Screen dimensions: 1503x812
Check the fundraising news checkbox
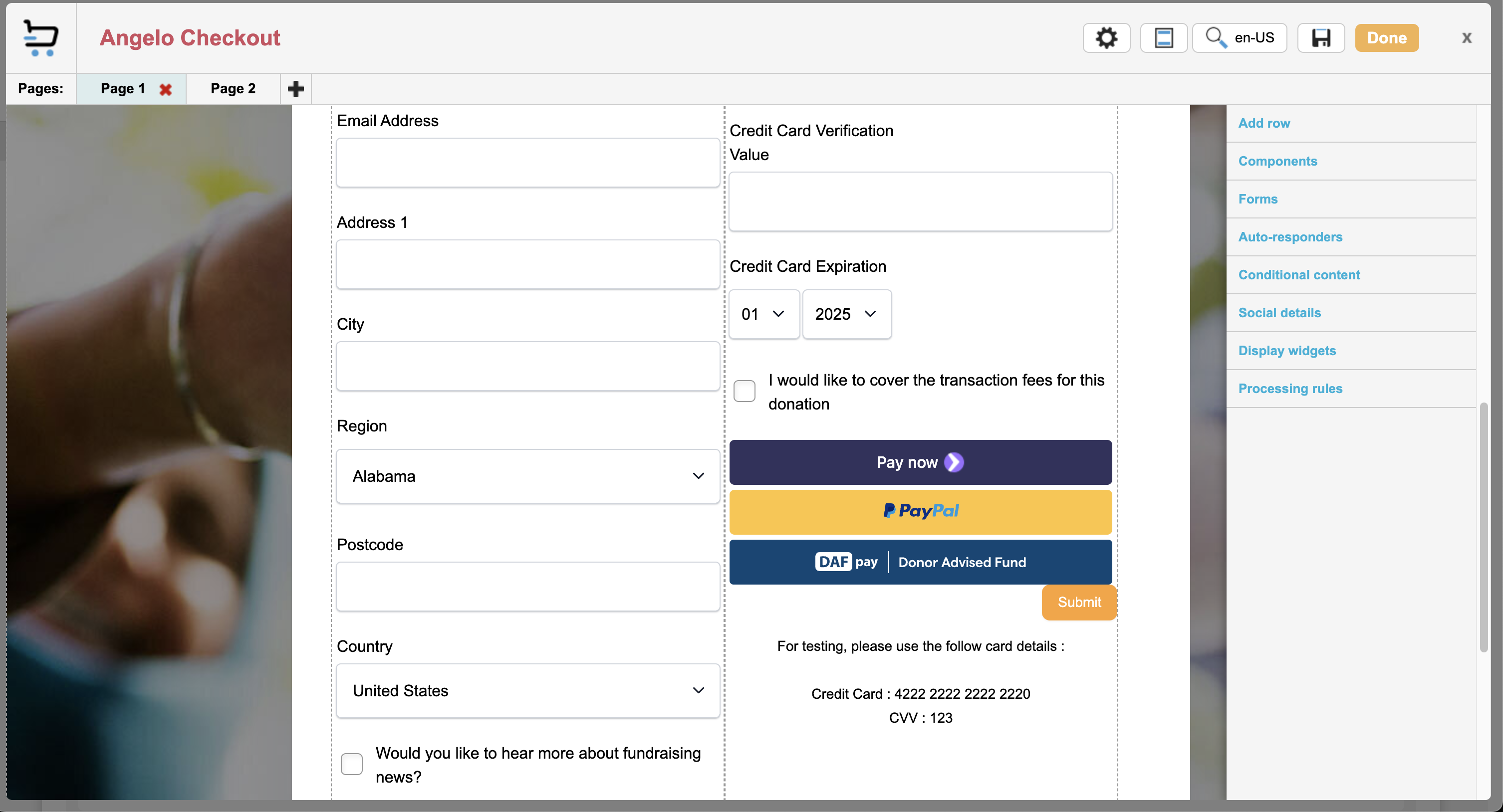tap(351, 764)
